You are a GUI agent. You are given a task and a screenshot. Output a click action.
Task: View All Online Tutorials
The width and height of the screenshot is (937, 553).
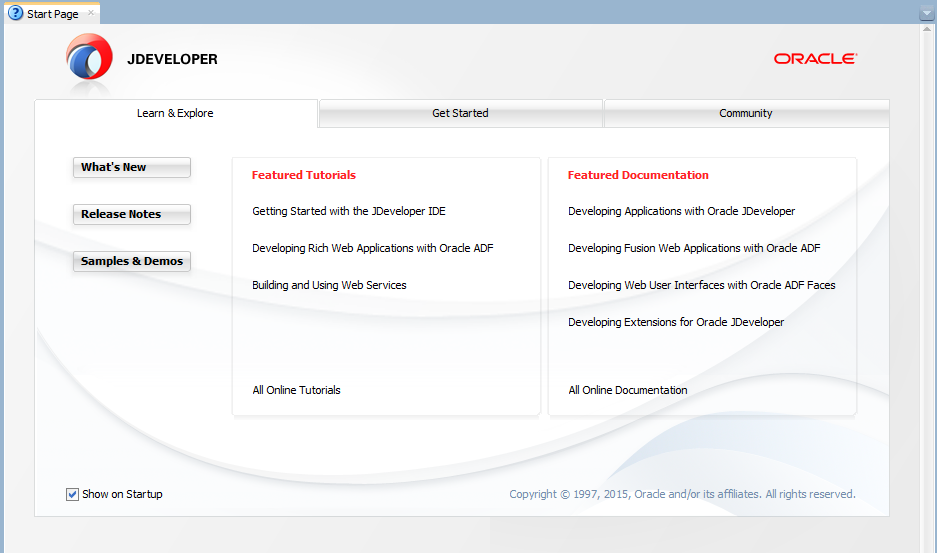pyautogui.click(x=296, y=390)
